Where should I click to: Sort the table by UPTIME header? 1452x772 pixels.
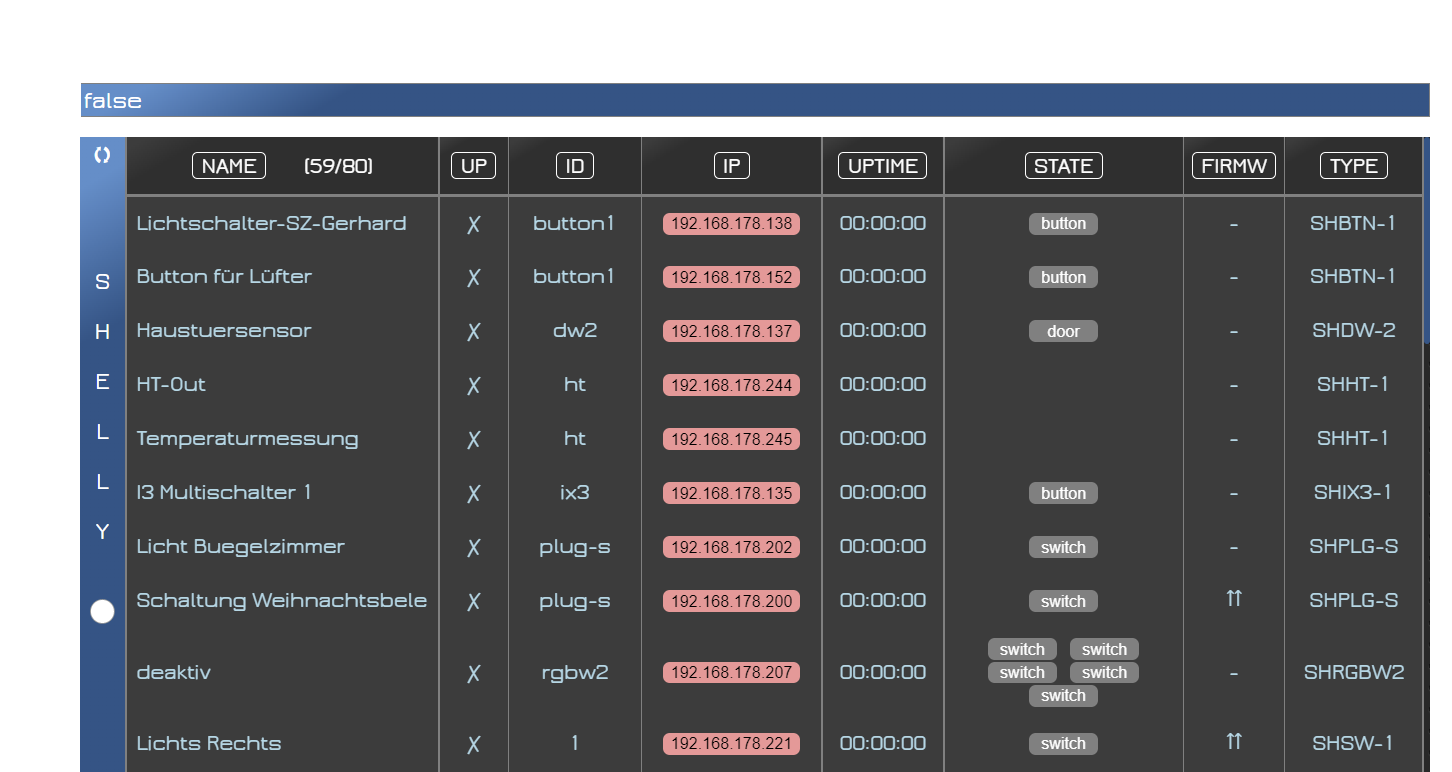coord(882,166)
